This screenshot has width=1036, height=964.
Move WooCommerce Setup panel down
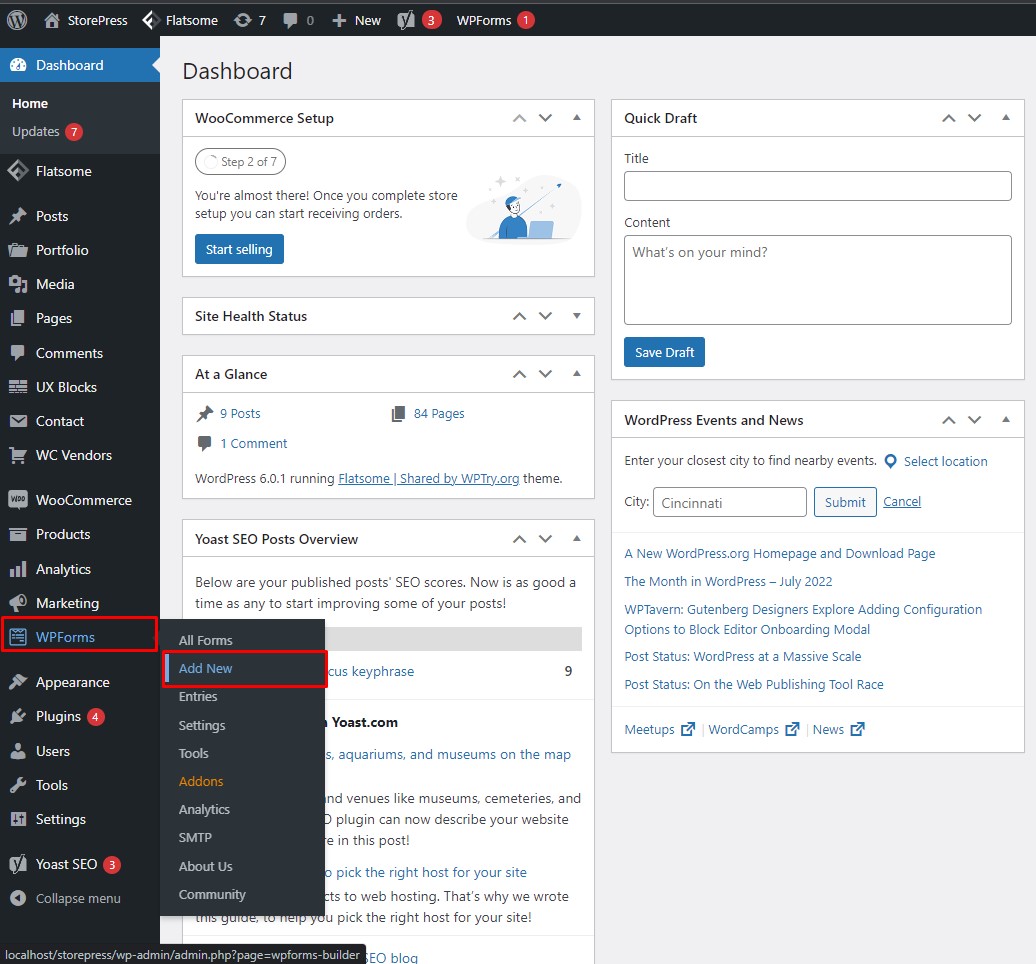[545, 118]
